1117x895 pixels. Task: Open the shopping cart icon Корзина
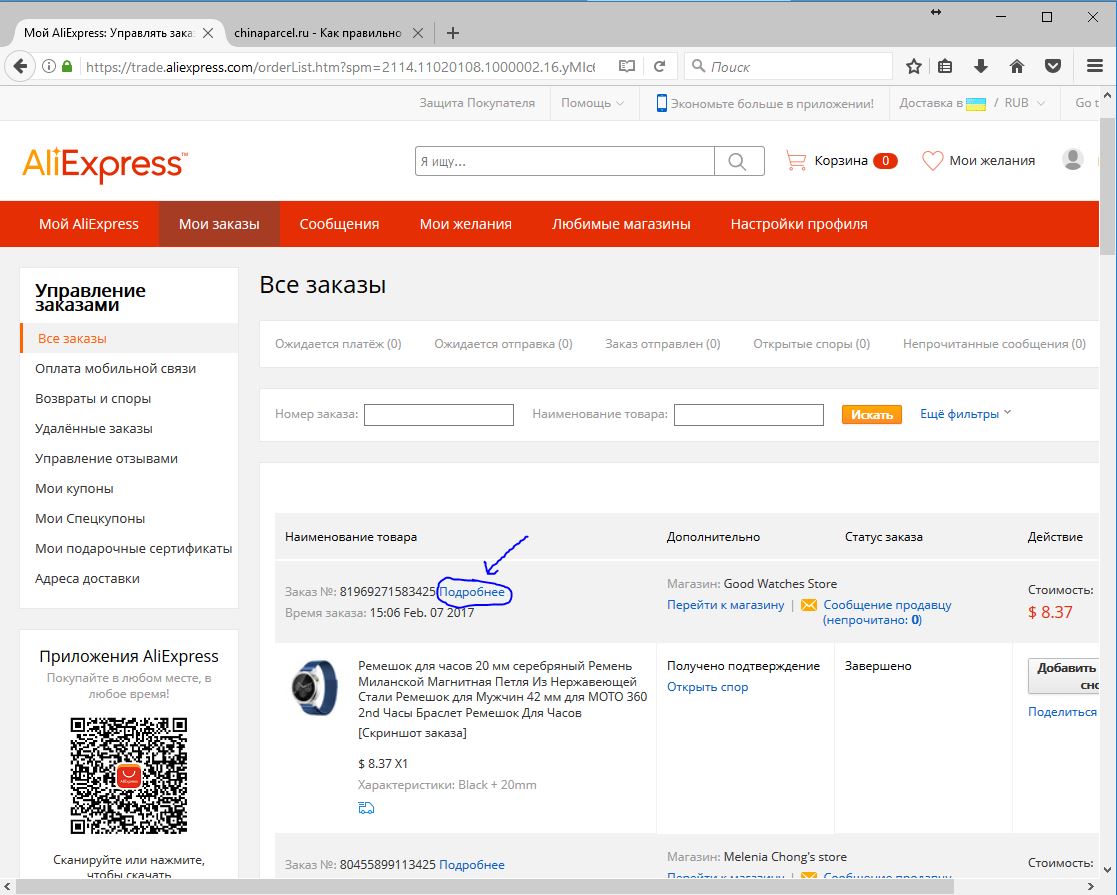pos(795,160)
